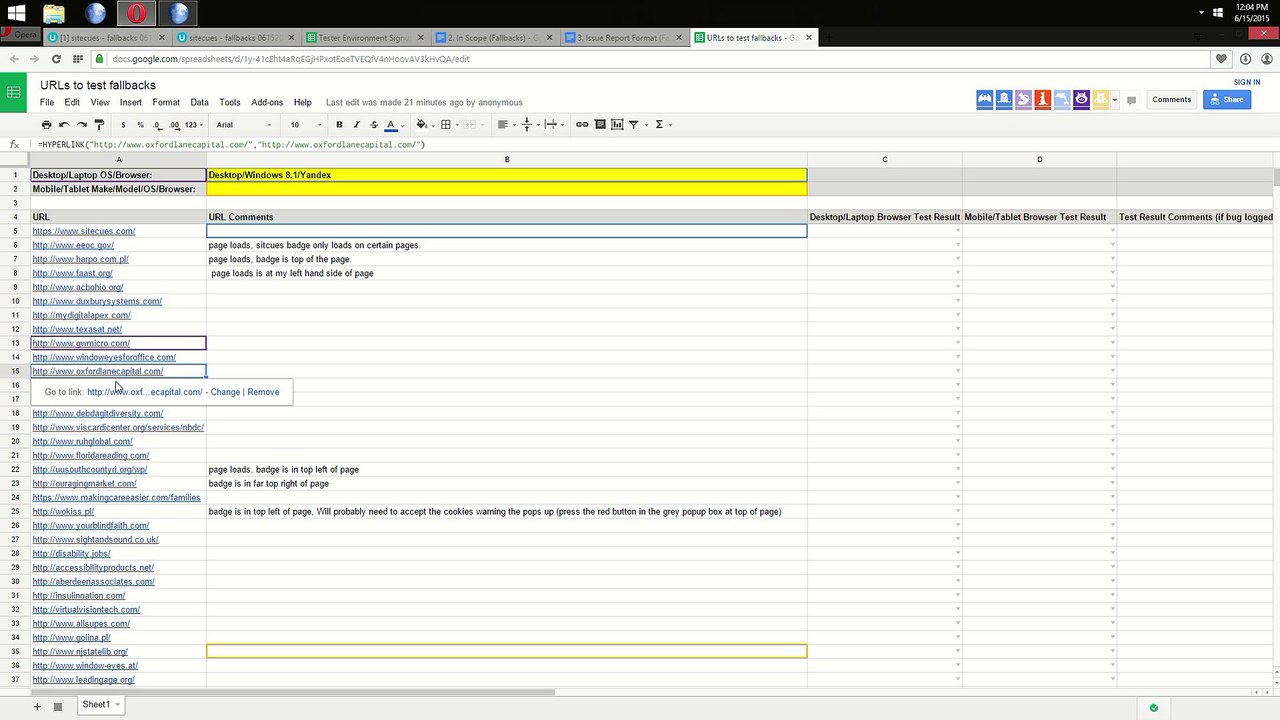Click the anonymous bat collaborator avatar
1280x720 pixels.
[x=985, y=99]
